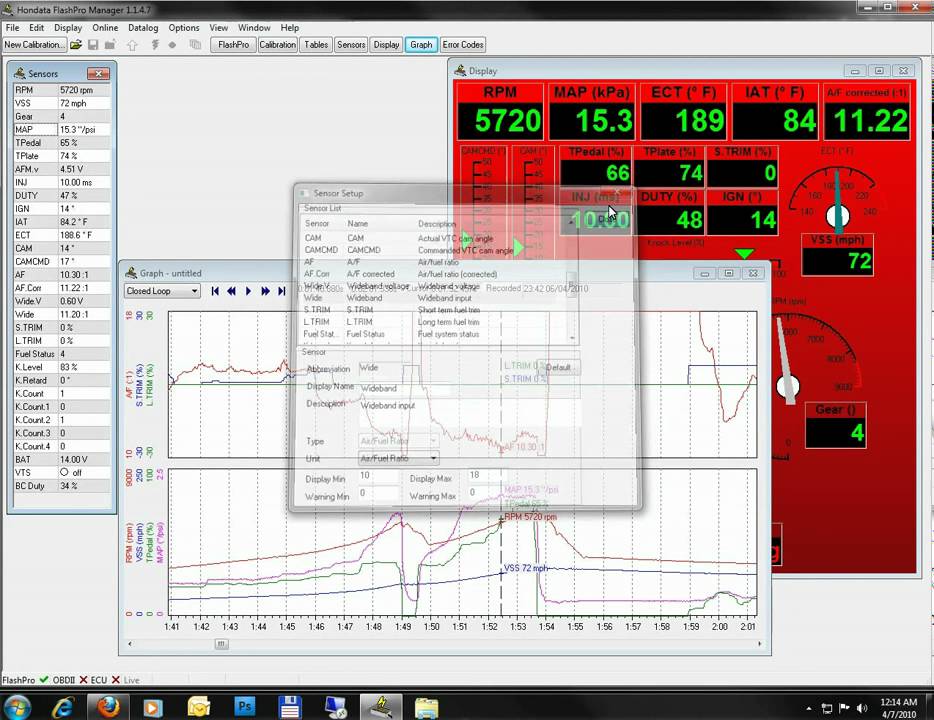Close the Sensors panel
The width and height of the screenshot is (934, 720).
pyautogui.click(x=98, y=73)
